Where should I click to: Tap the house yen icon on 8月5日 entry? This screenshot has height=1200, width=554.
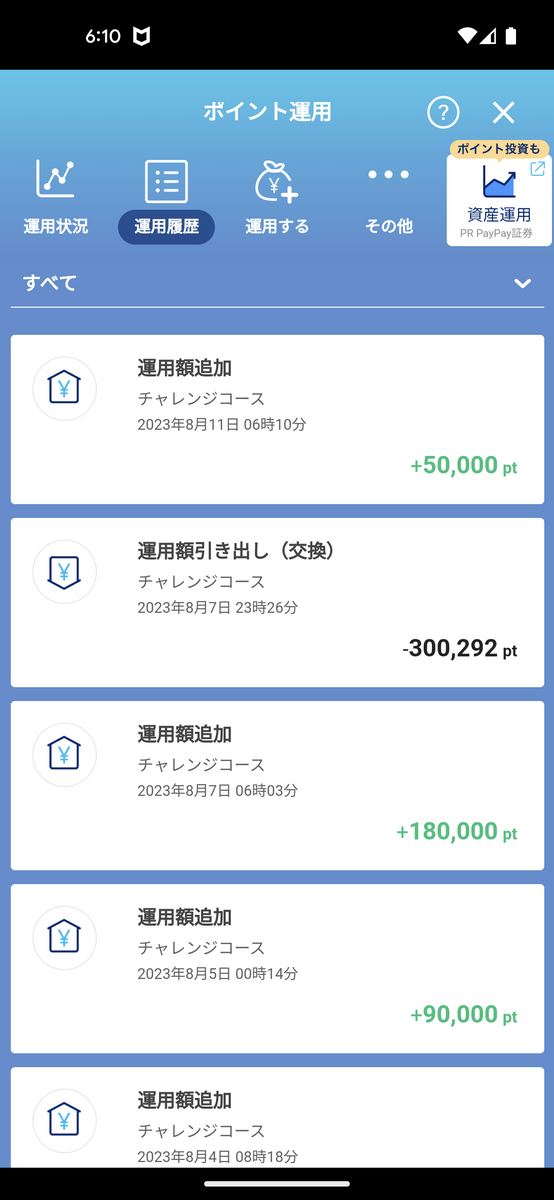tap(64, 937)
